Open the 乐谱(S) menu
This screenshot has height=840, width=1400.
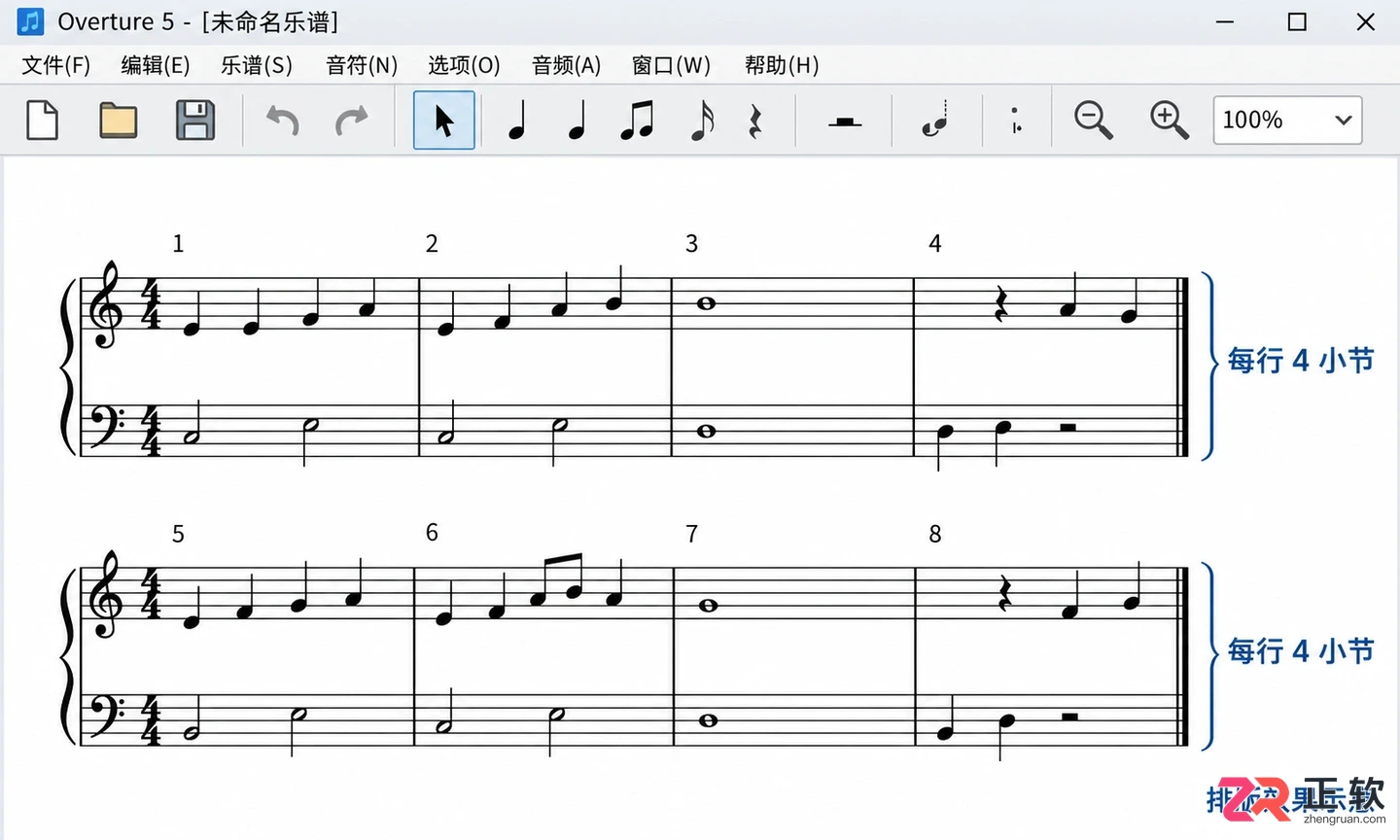click(257, 65)
